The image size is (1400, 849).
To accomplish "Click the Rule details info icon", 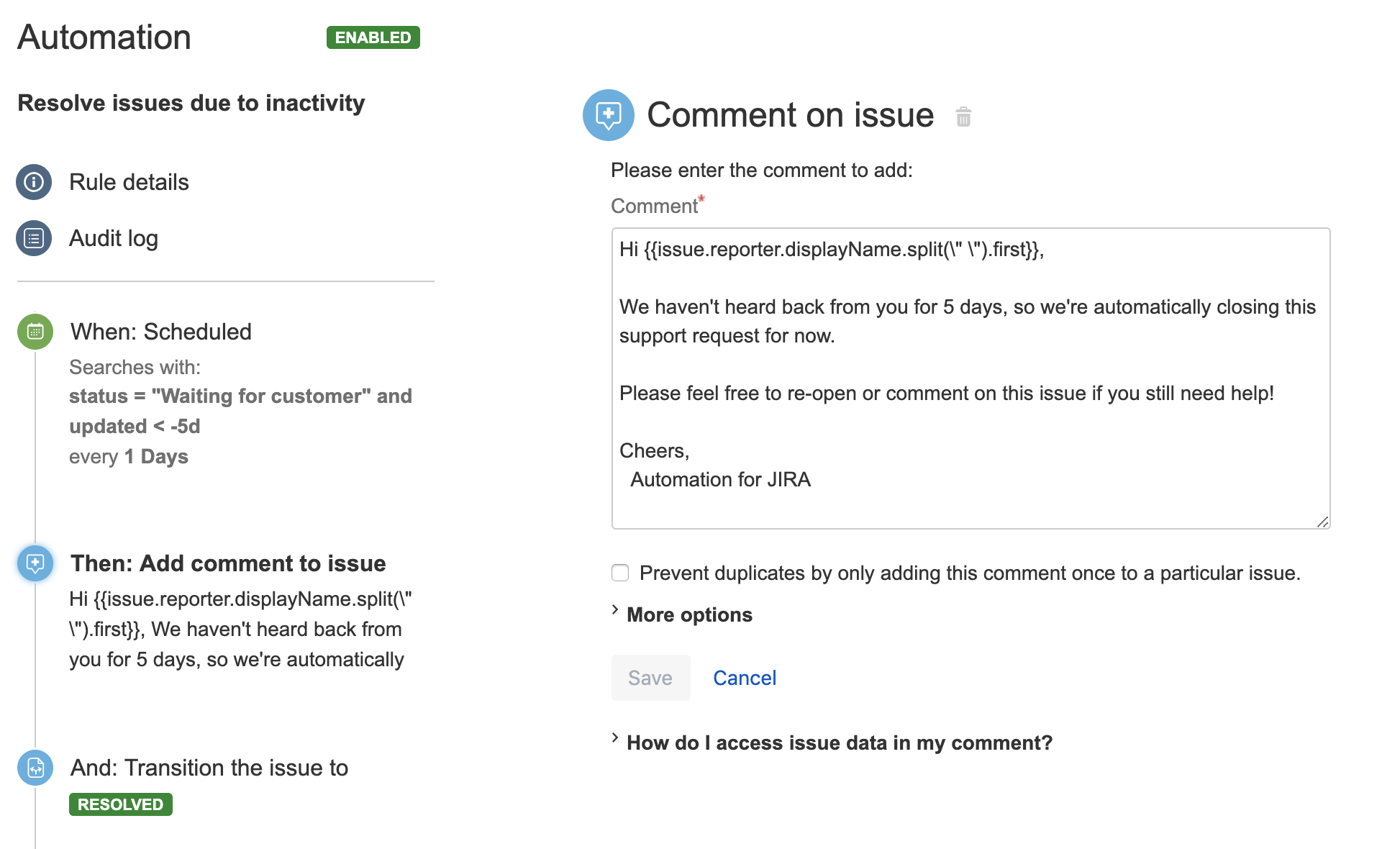I will 34,182.
